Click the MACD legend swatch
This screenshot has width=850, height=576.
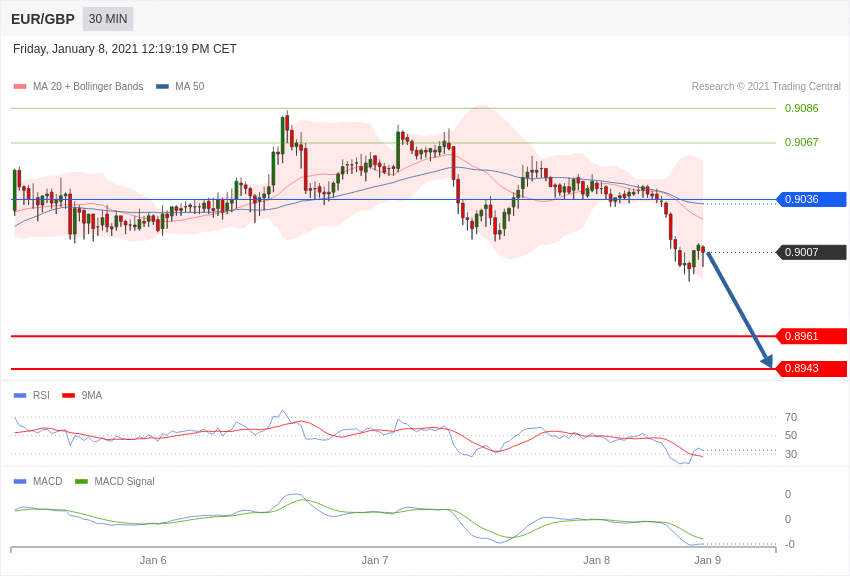(20, 481)
